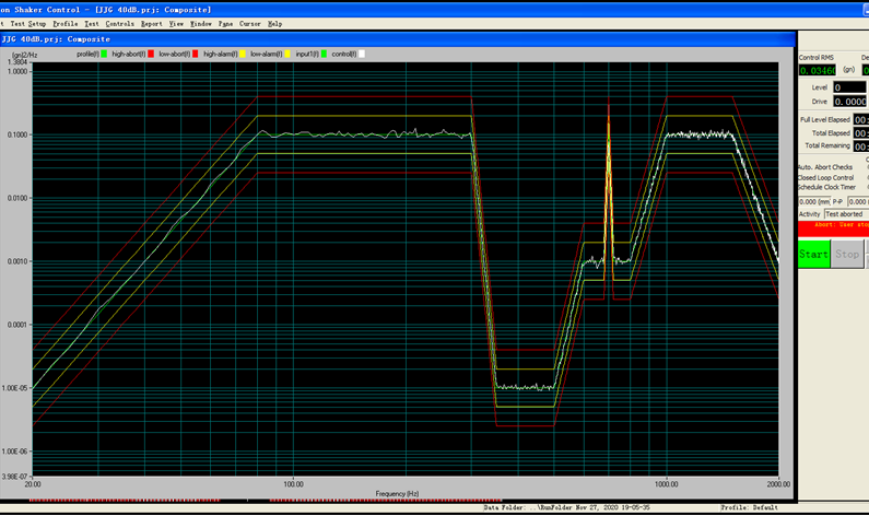This screenshot has width=869, height=516.
Task: Click the yellow low-alarm(f) legend swatch
Action: 287,54
